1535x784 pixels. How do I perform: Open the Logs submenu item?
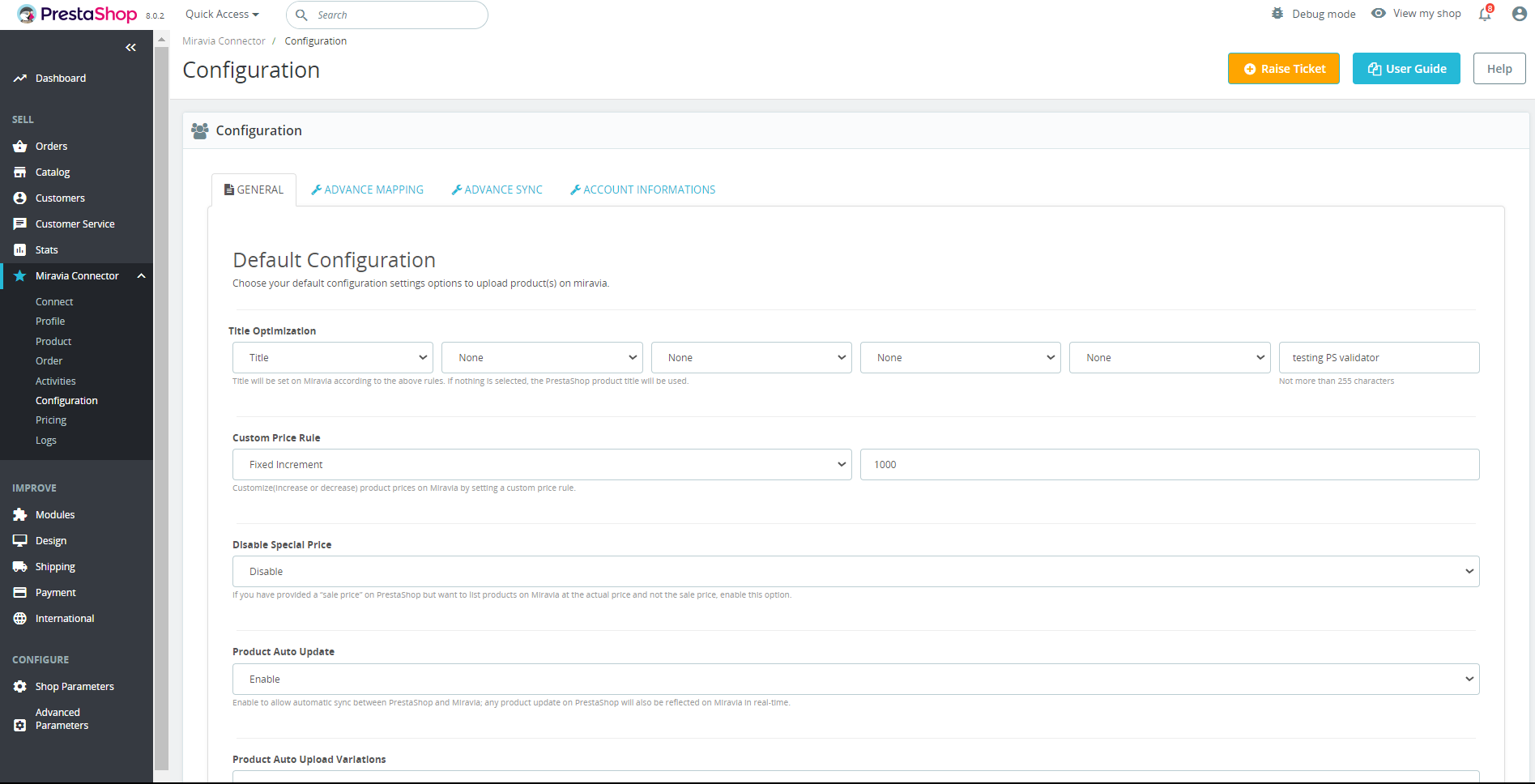click(46, 441)
